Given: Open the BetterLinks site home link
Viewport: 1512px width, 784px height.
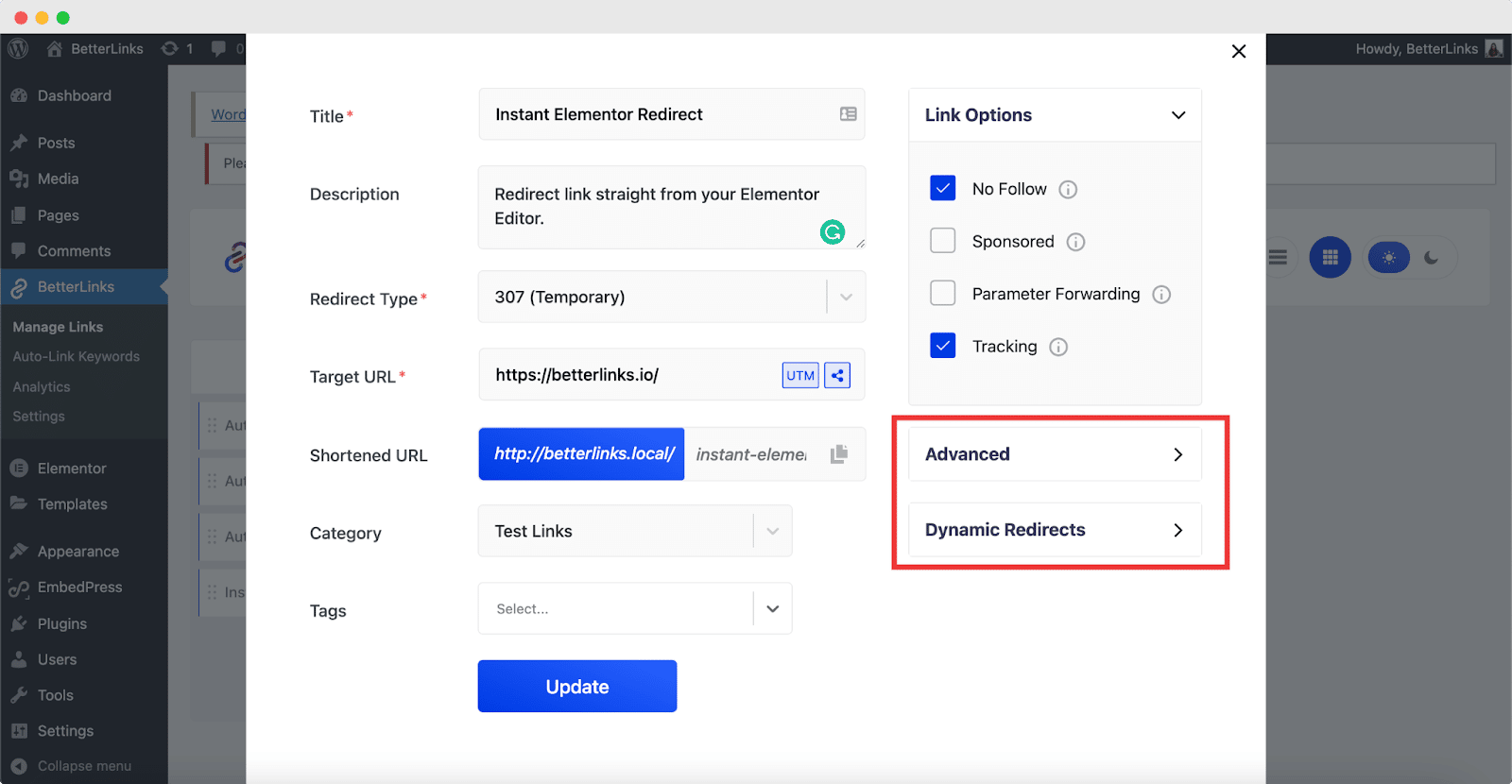Looking at the screenshot, I should tap(95, 48).
